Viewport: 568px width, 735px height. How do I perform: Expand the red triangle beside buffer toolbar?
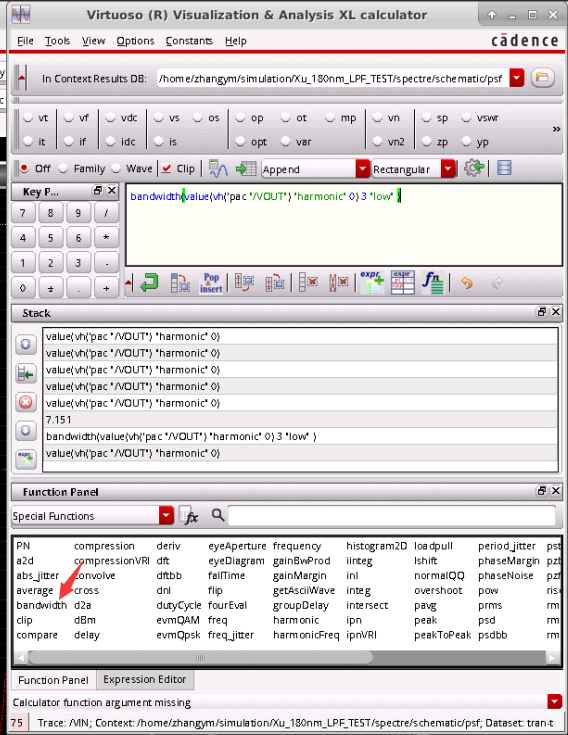129,283
